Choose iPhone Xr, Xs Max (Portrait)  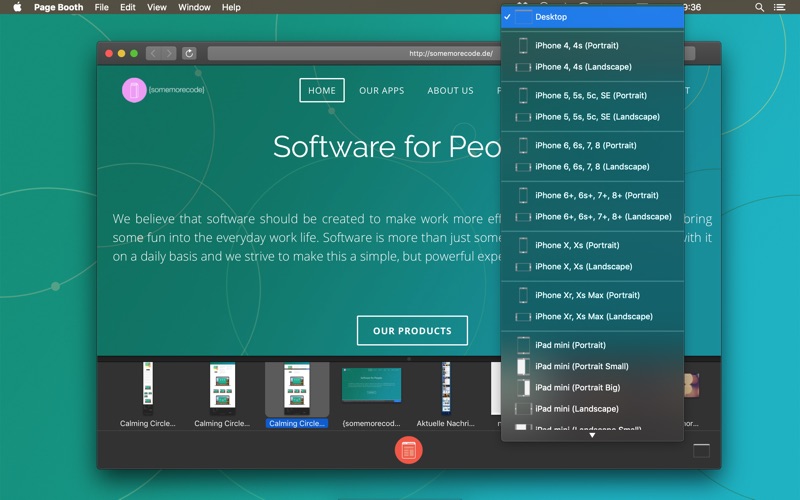[x=592, y=295]
